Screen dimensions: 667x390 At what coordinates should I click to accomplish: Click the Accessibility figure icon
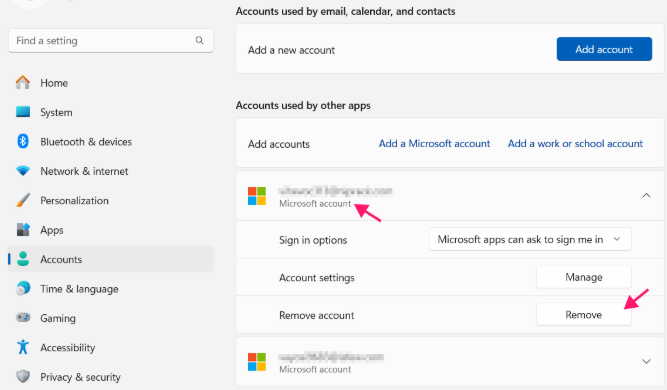[23, 347]
